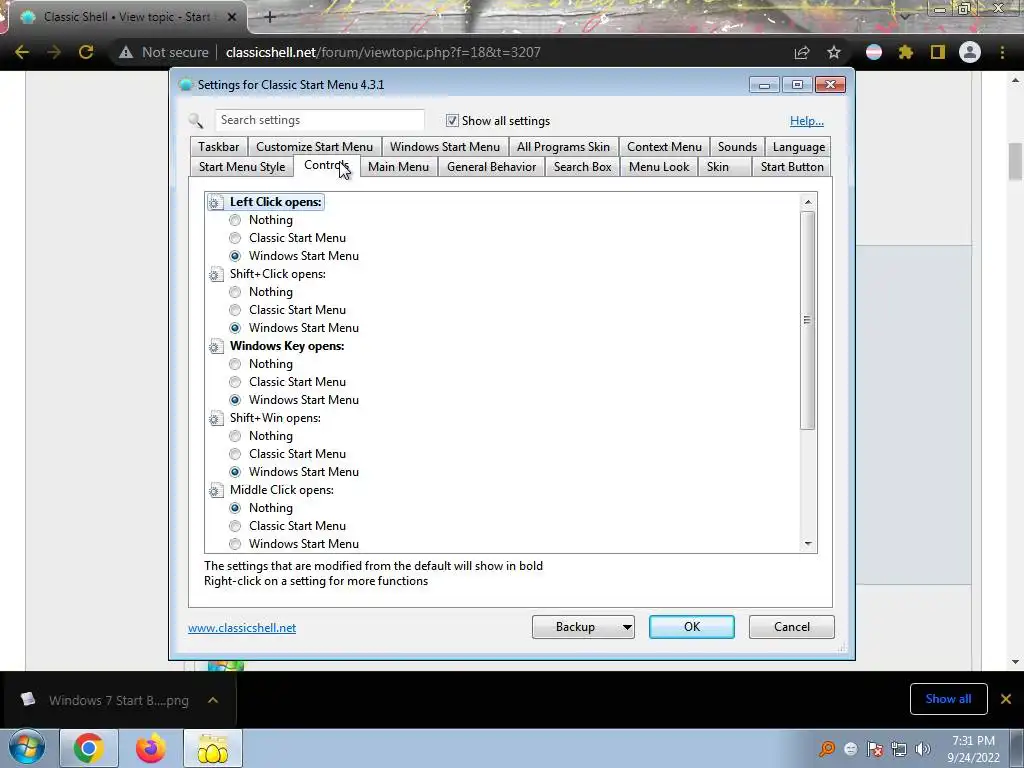The height and width of the screenshot is (768, 1024).
Task: Toggle the Chrome side panel icon
Action: pos(938,52)
